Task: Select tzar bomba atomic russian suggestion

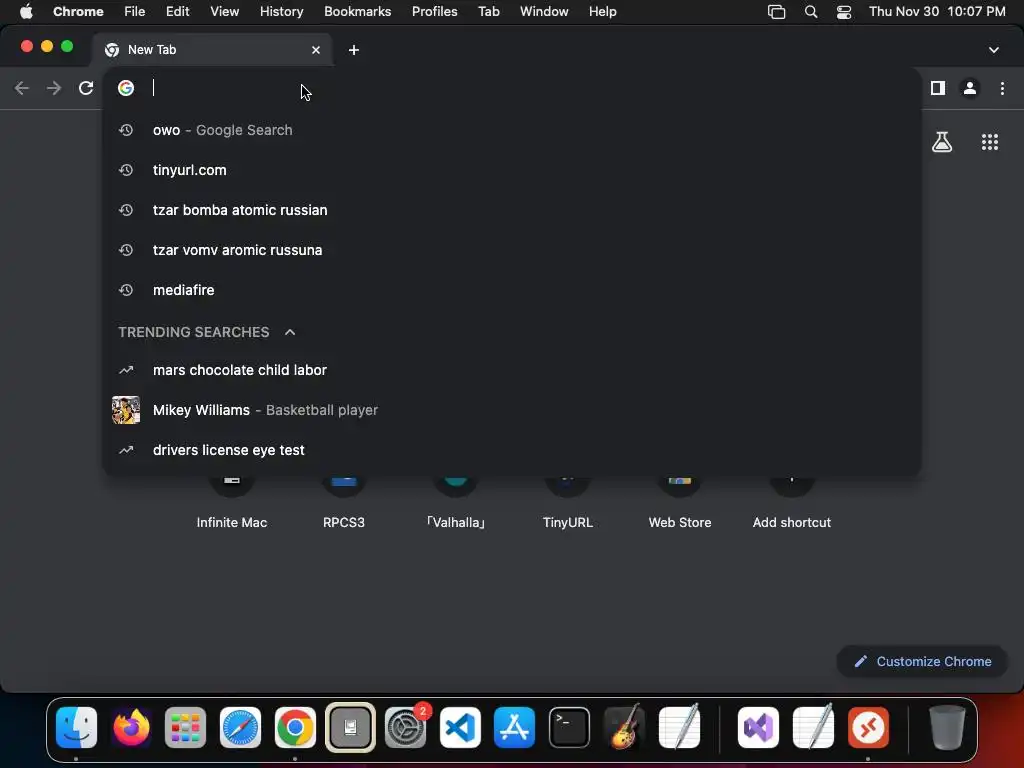Action: 512,210
